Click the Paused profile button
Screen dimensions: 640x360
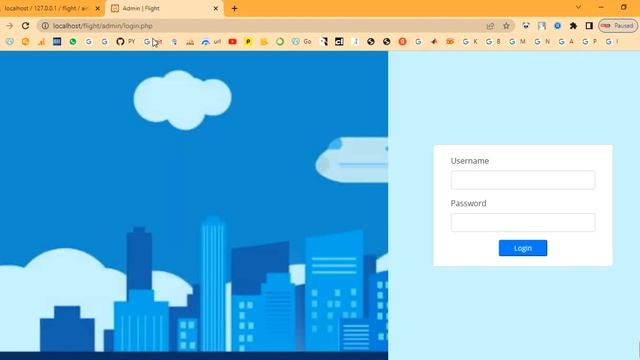pyautogui.click(x=618, y=26)
